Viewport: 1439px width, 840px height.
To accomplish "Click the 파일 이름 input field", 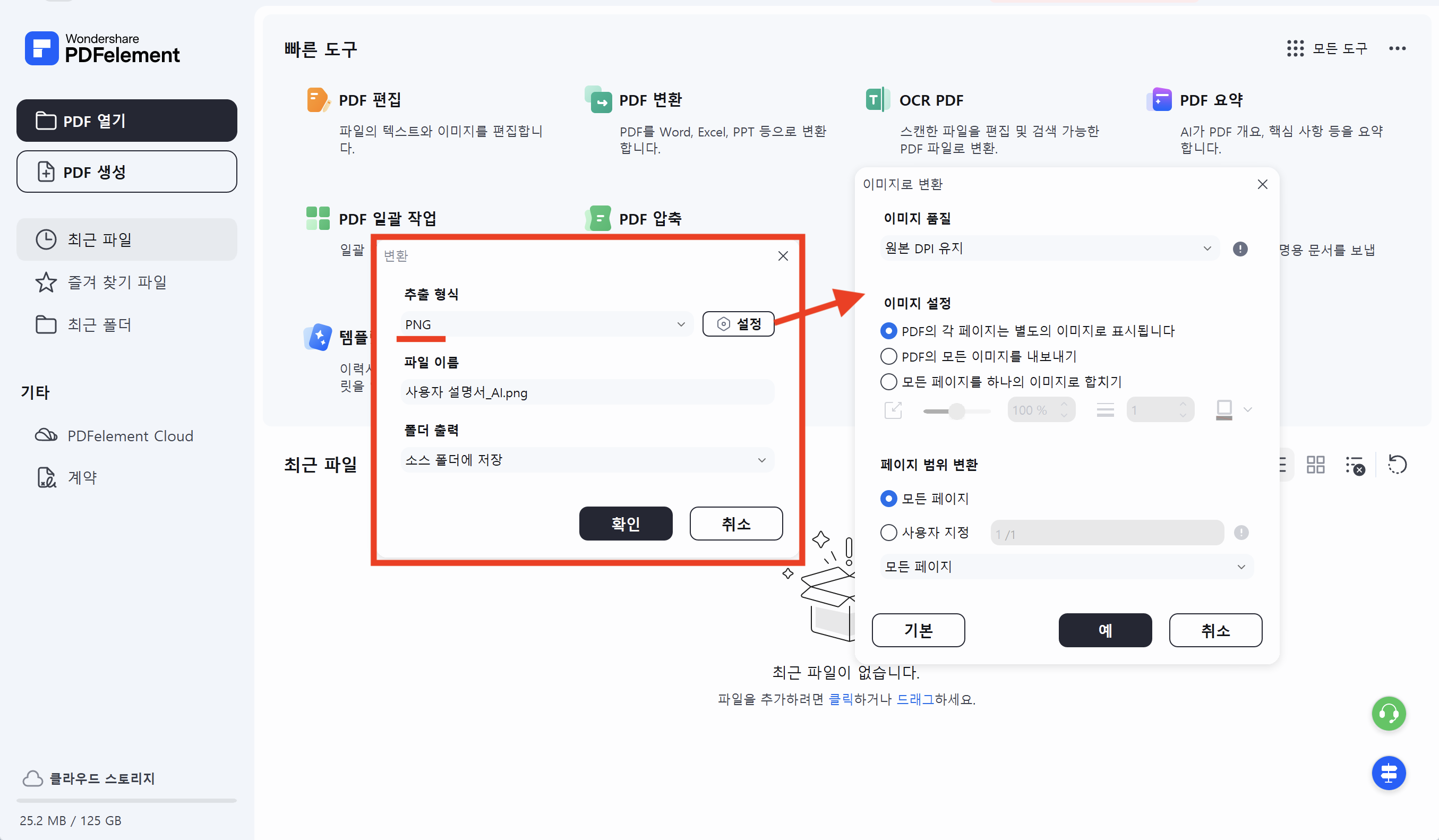I will [x=586, y=392].
